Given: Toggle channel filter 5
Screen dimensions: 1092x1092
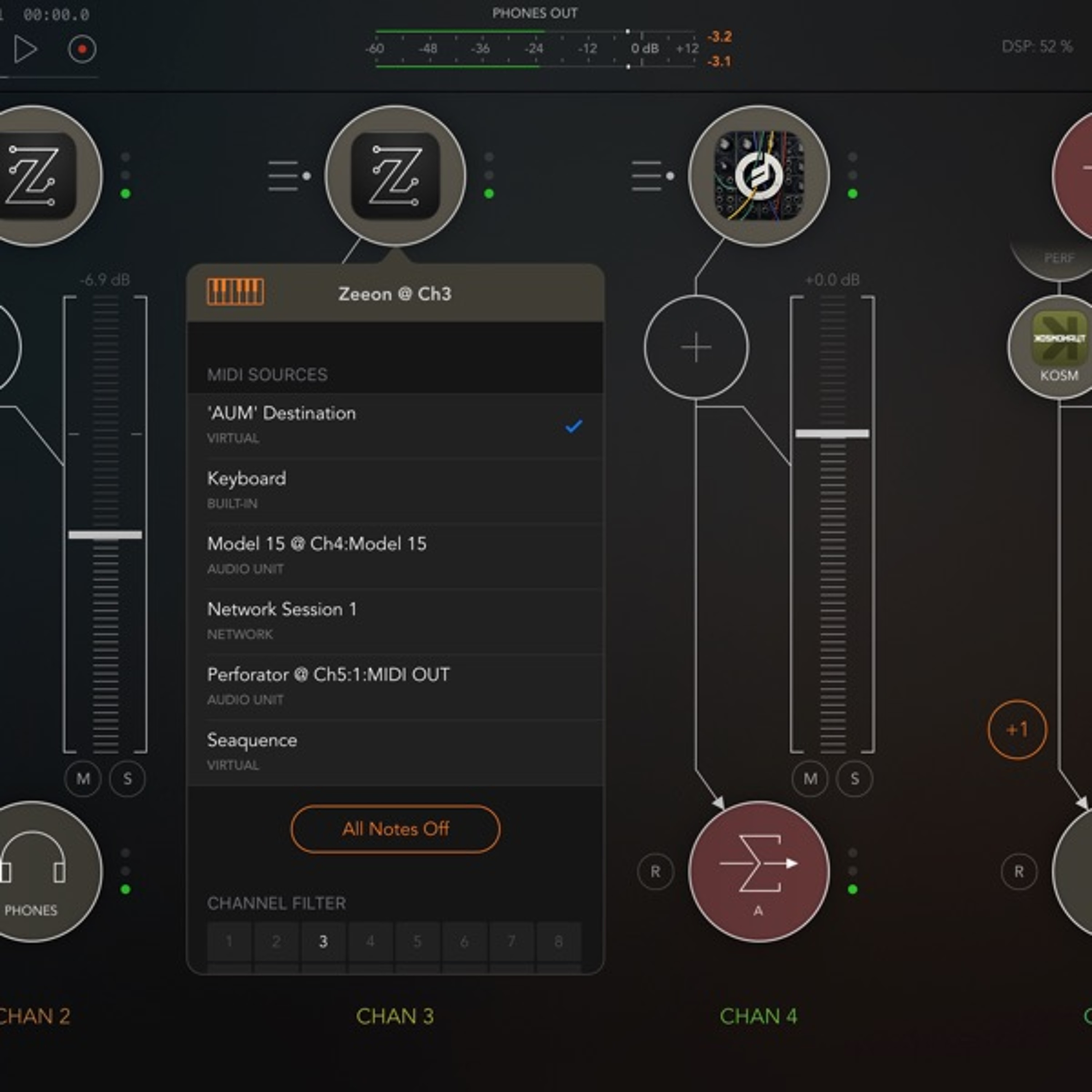Looking at the screenshot, I should pos(417,941).
